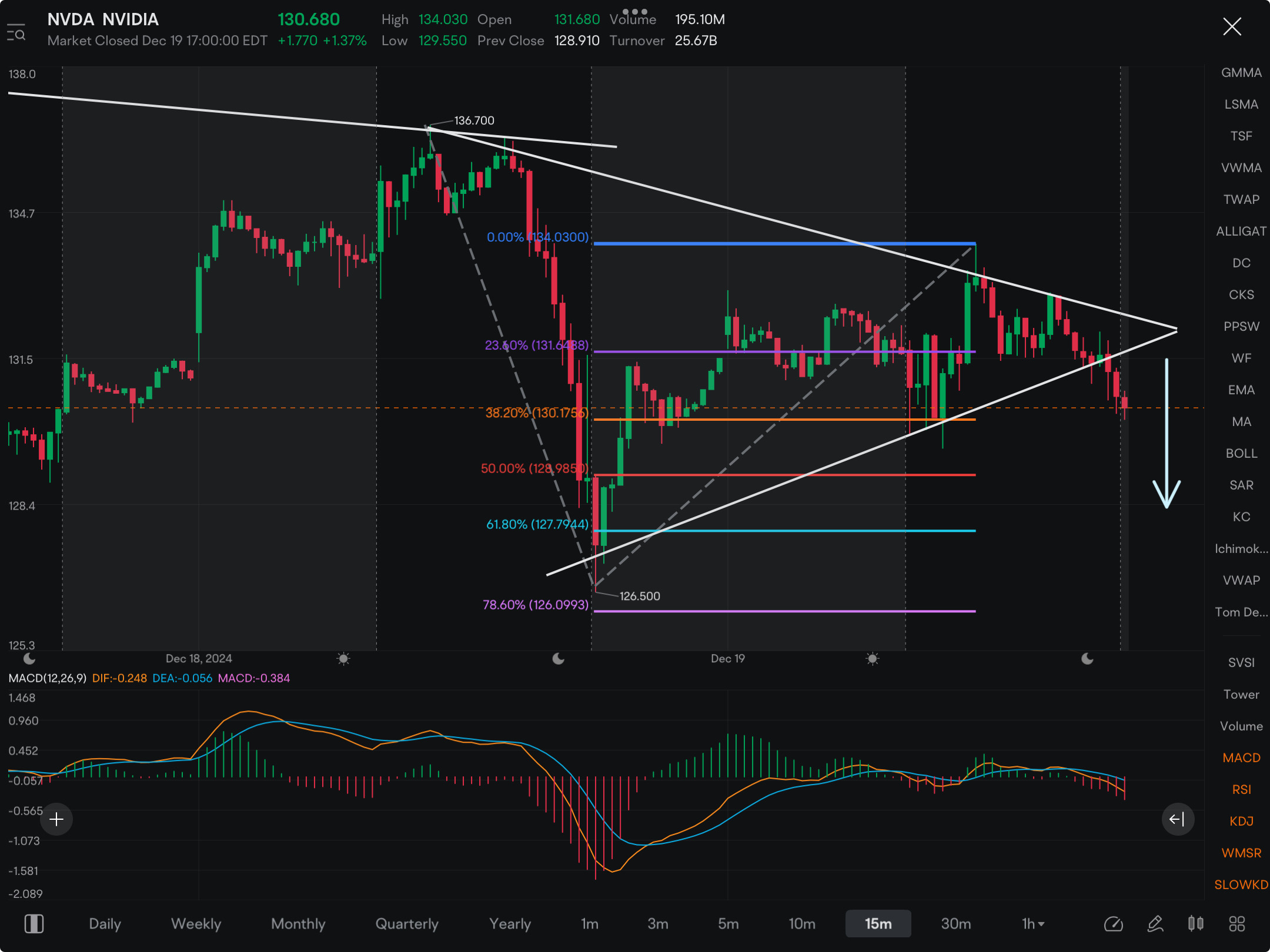Image resolution: width=1270 pixels, height=952 pixels.
Task: Select the 3m interval
Action: coord(658,924)
